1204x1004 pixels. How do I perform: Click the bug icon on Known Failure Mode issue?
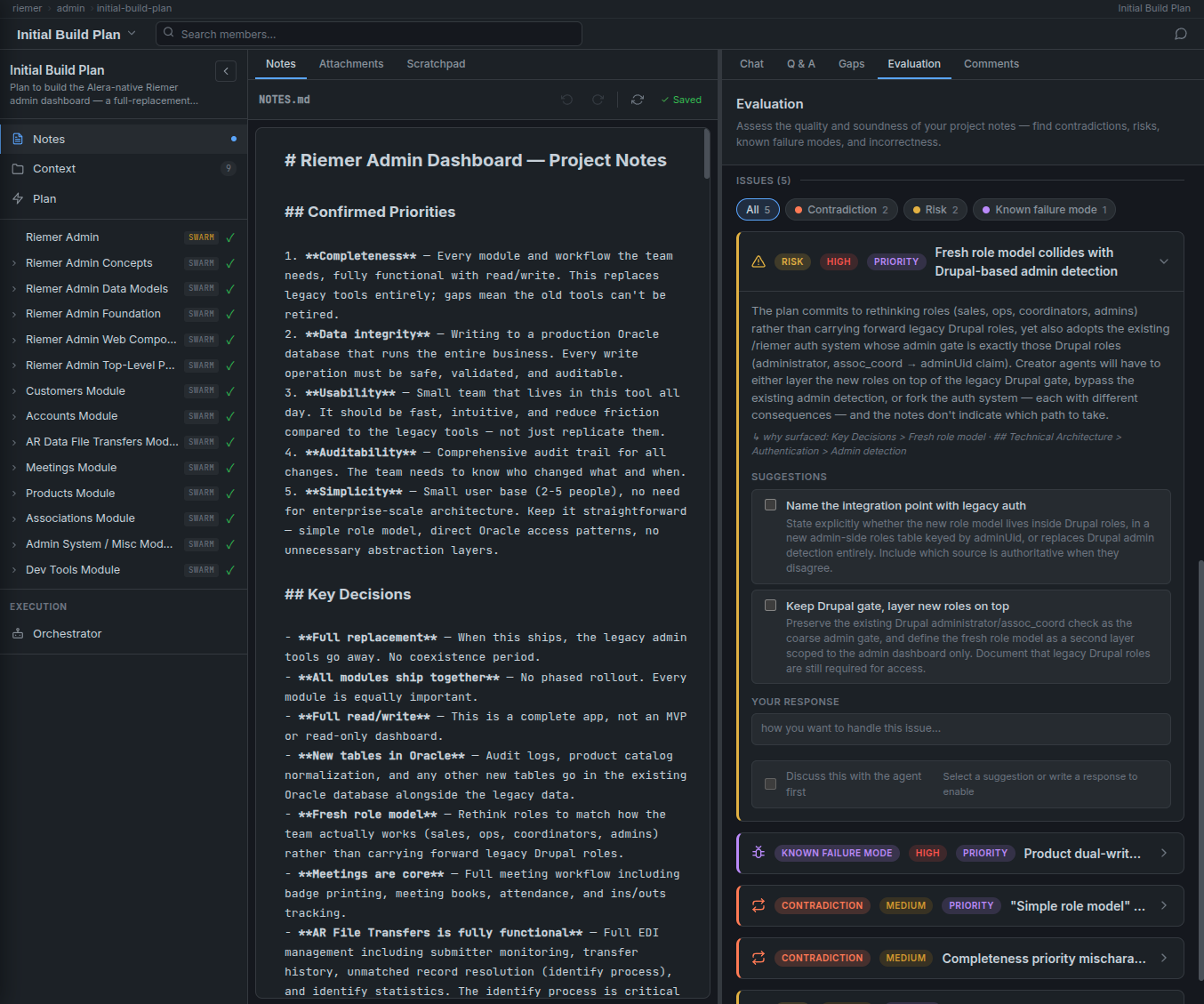pyautogui.click(x=759, y=853)
